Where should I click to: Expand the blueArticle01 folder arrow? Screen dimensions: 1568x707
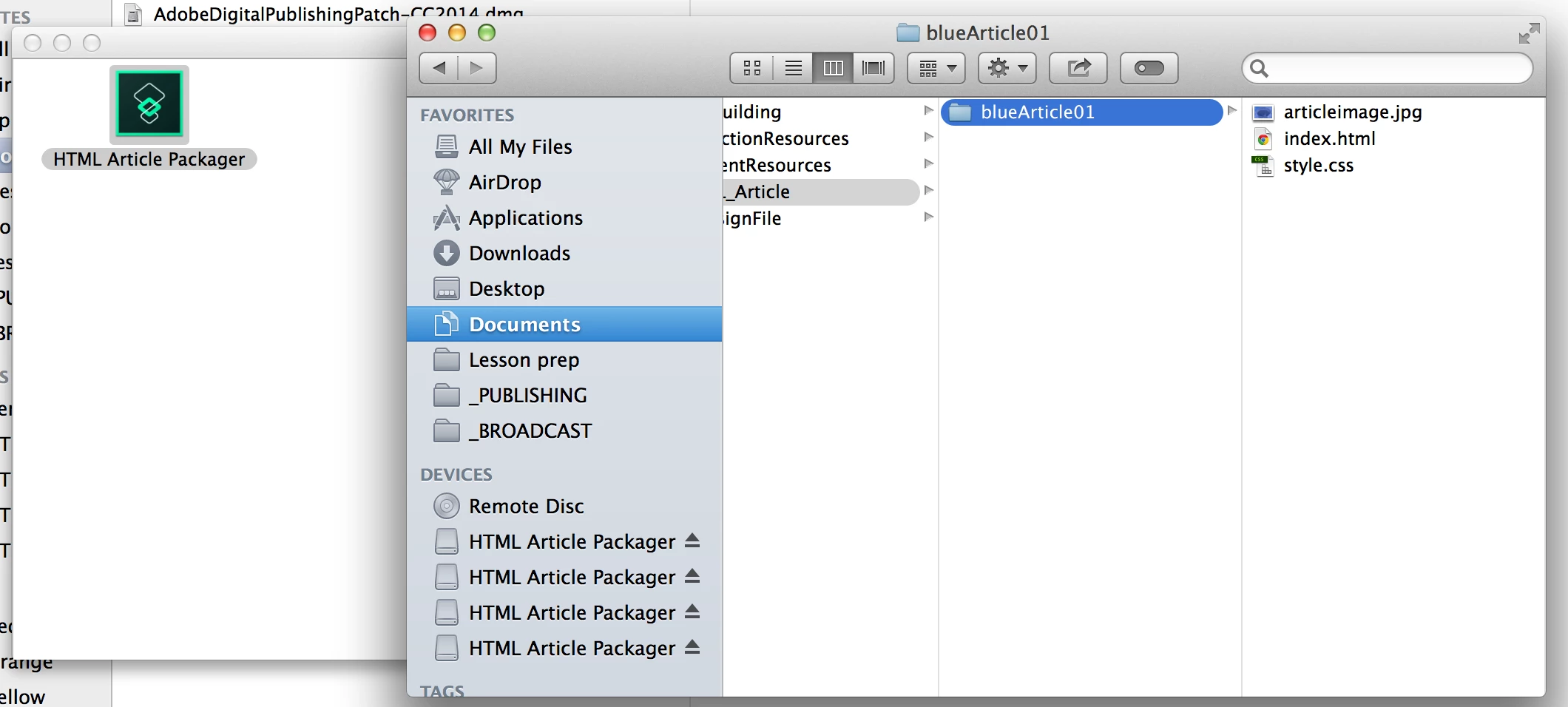point(1231,110)
